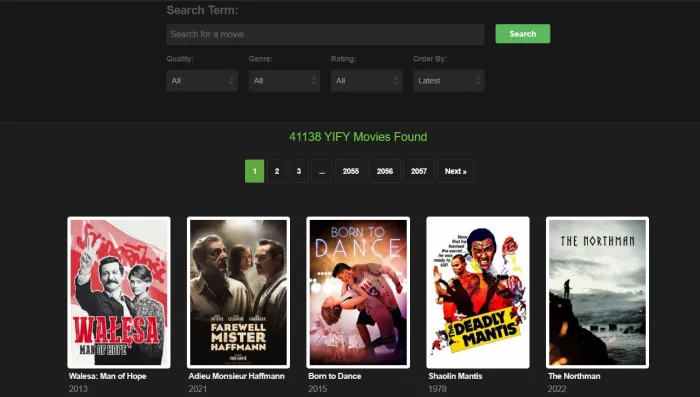The image size is (700, 397).
Task: Click the year 2022 under The Northman
Action: click(x=557, y=389)
